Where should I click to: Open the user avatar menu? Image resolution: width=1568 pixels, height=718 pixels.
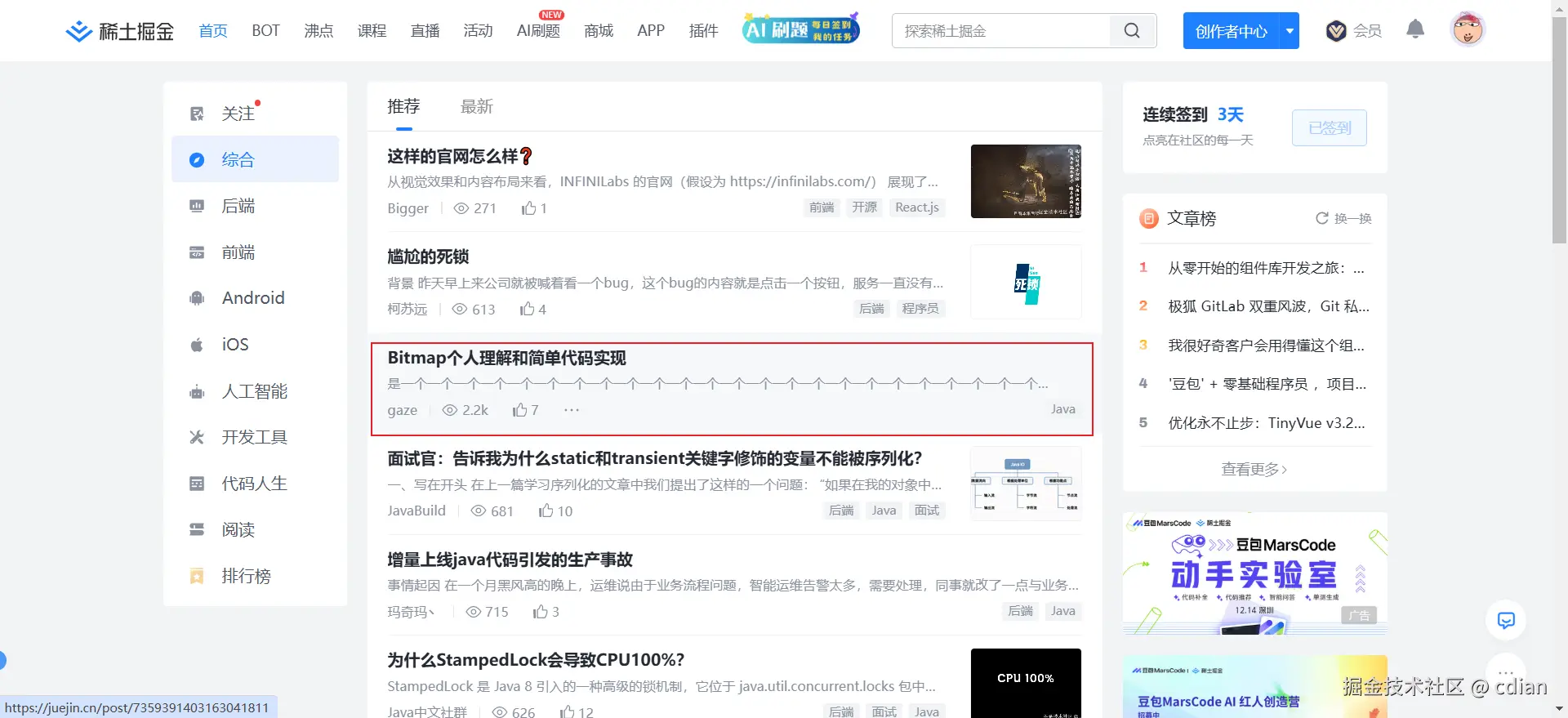(1467, 30)
